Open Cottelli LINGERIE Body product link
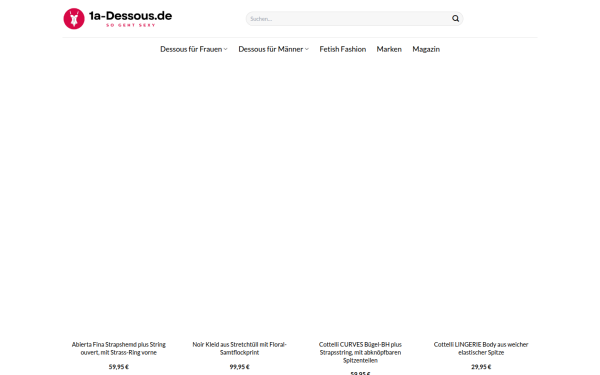Image resolution: width=600 pixels, height=375 pixels. tap(481, 348)
